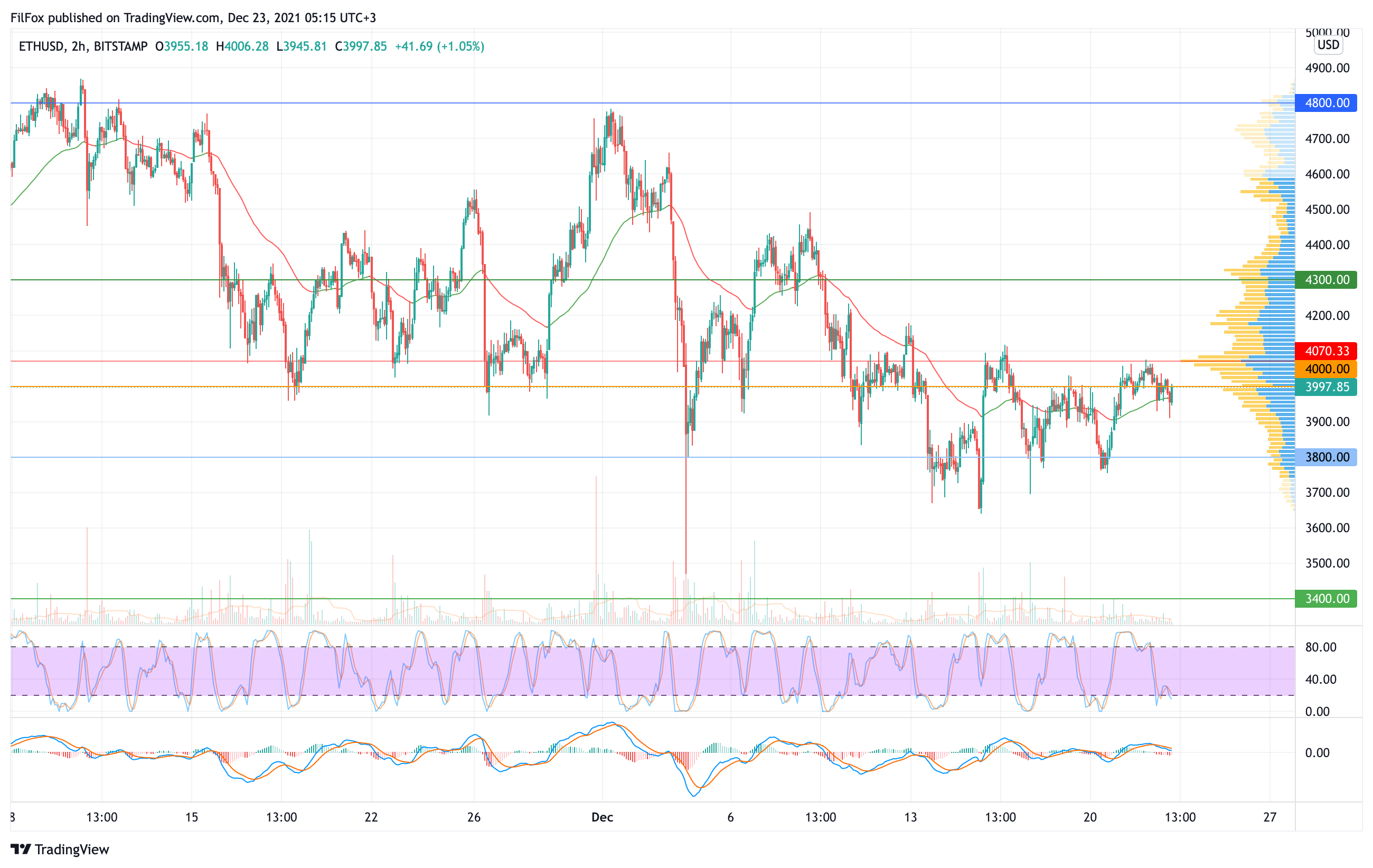
Task: Select the green 4300.00 price label
Action: pos(1326,280)
